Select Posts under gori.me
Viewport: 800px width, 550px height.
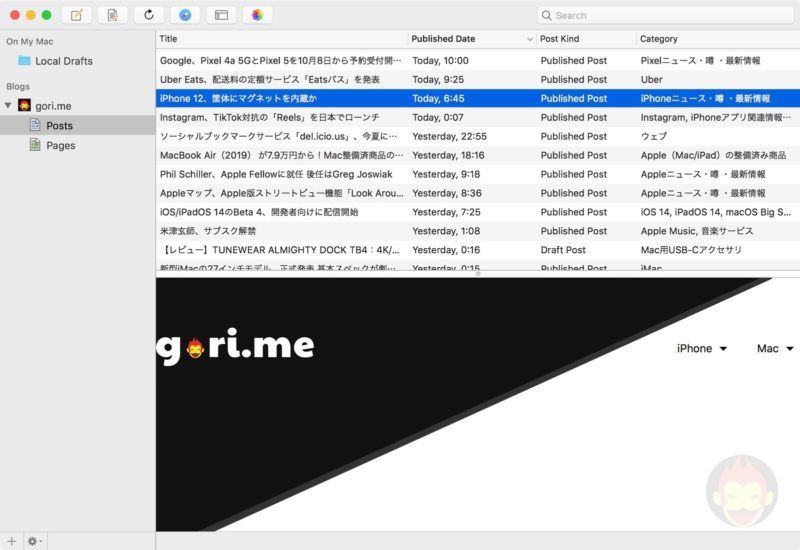tap(59, 125)
